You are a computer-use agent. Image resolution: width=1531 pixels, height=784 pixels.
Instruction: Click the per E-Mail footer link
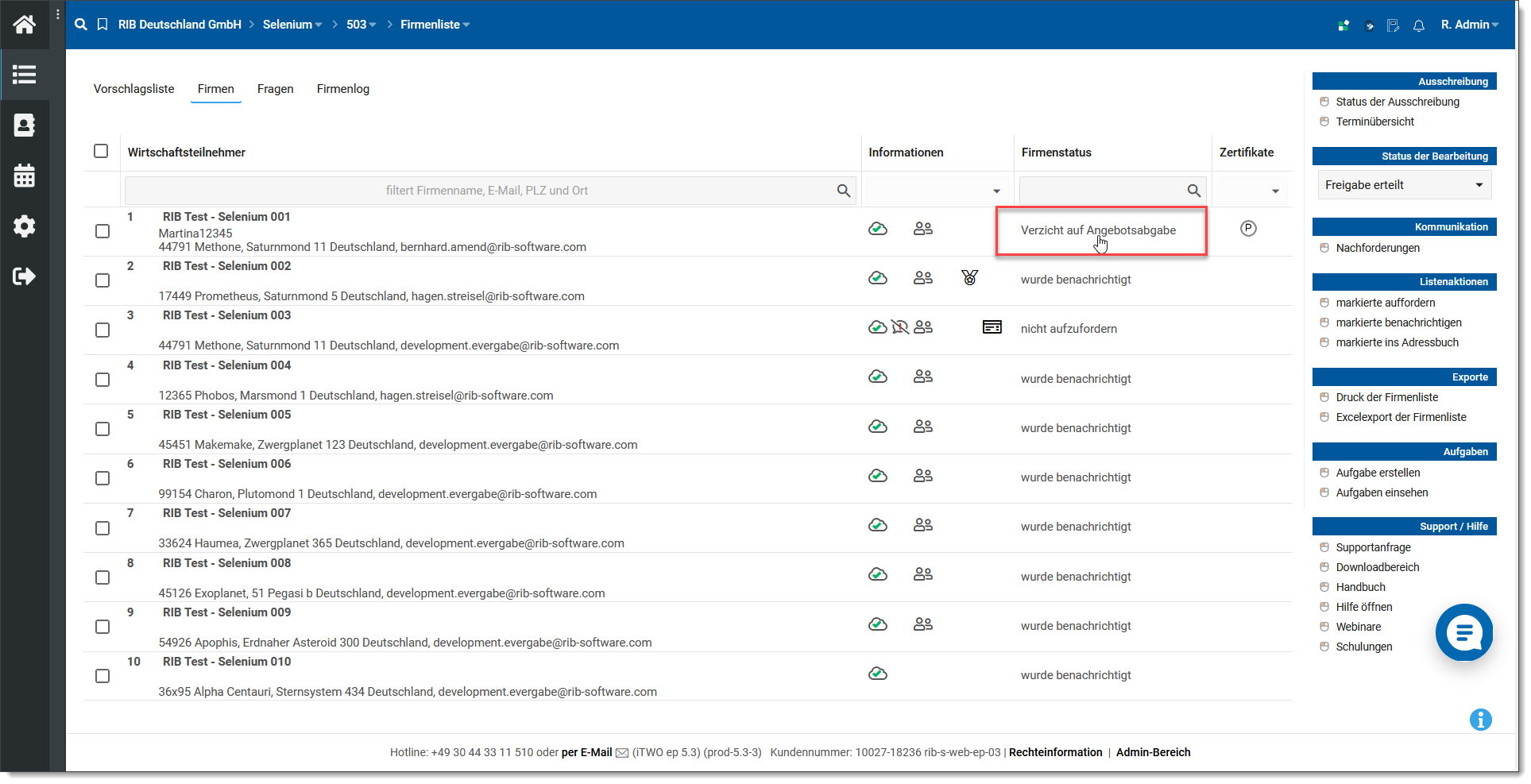point(586,752)
